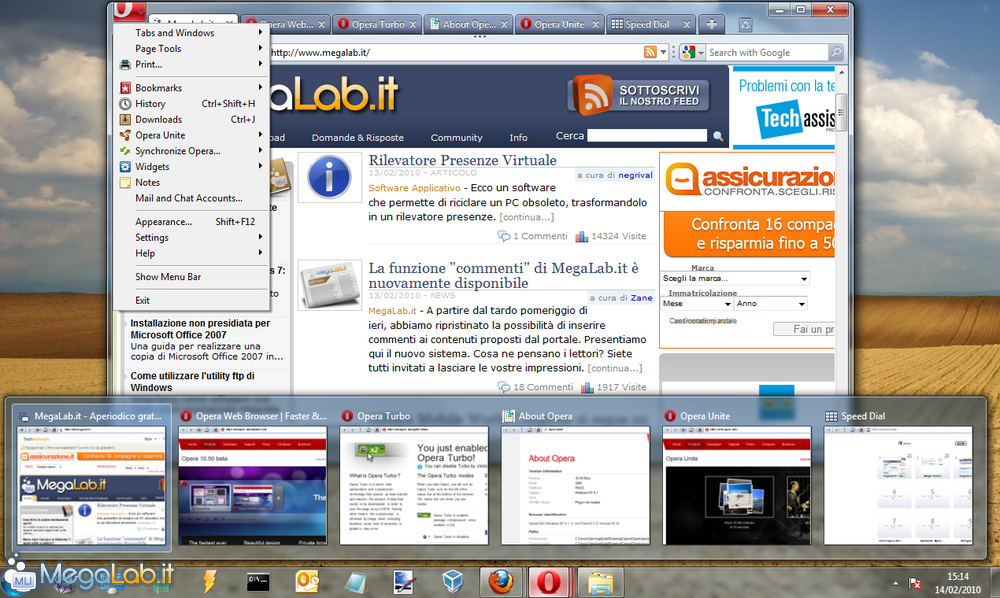This screenshot has width=1000, height=598.
Task: Open Firefox from the taskbar
Action: tap(501, 581)
